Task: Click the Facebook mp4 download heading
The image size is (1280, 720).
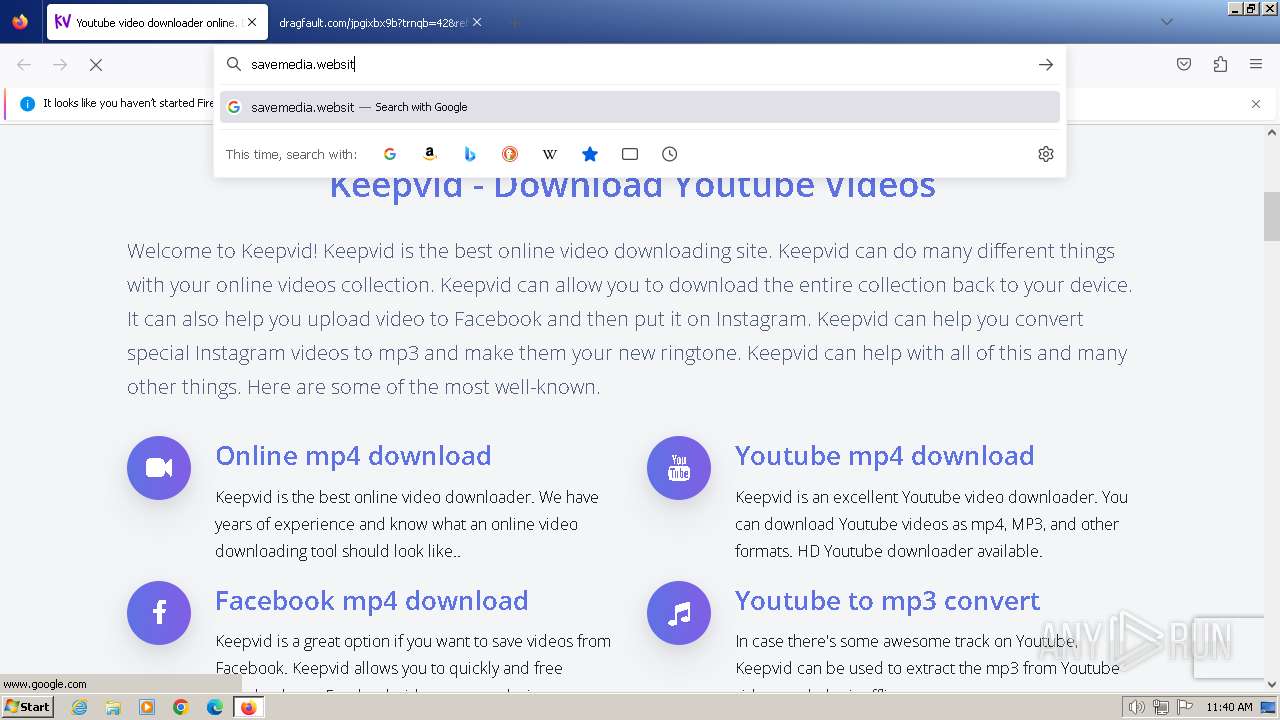Action: 371,601
